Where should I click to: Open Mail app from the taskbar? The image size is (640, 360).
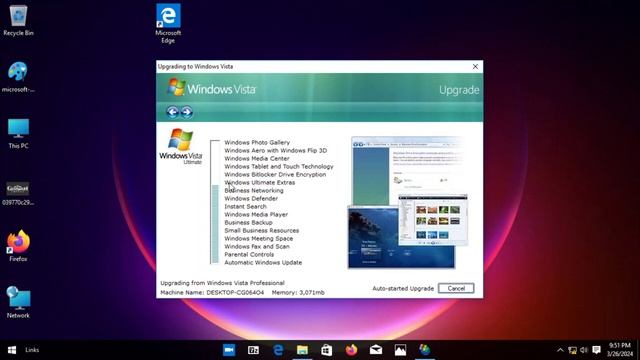click(x=376, y=350)
